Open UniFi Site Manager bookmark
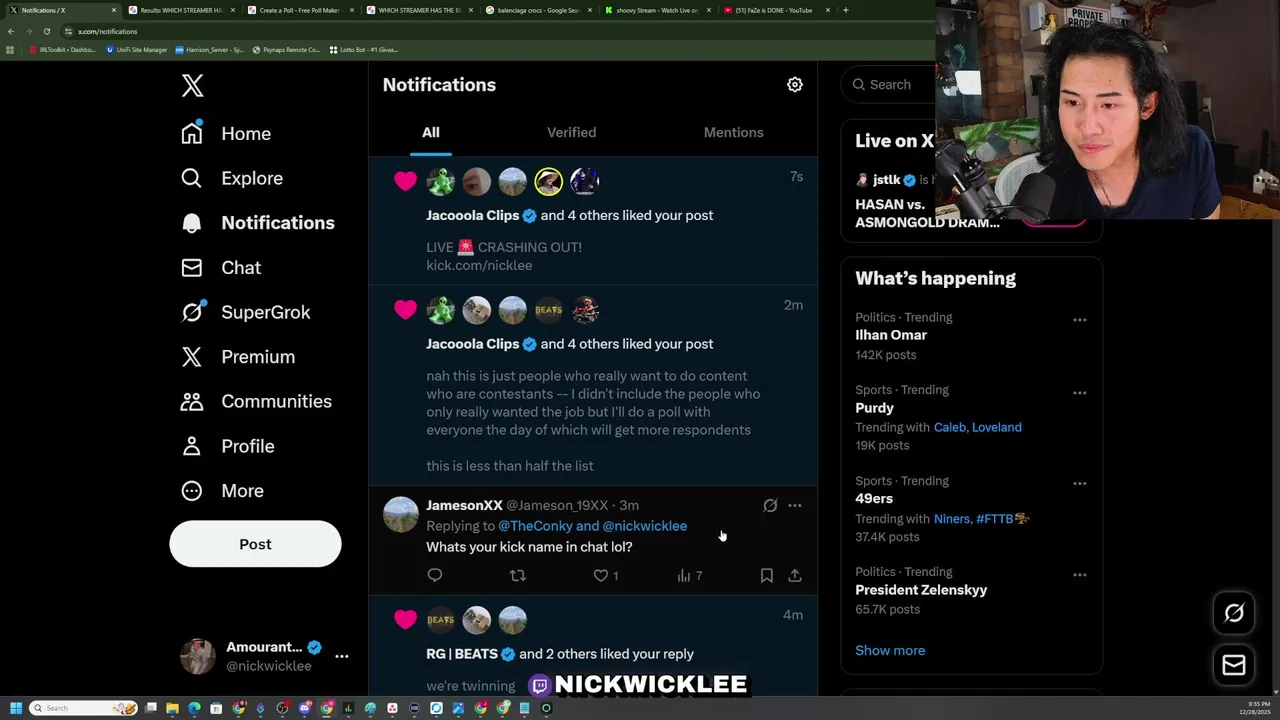The image size is (1280, 720). tap(137, 50)
